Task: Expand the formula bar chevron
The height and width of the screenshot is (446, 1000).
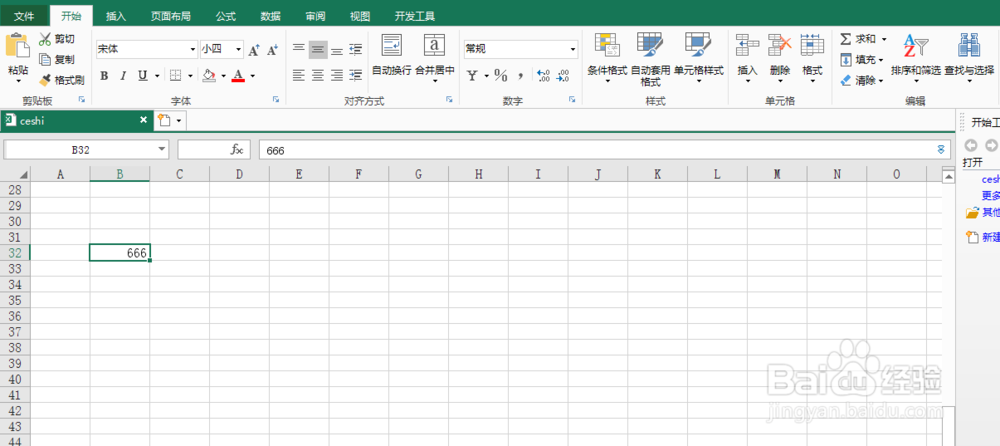Action: tap(941, 149)
